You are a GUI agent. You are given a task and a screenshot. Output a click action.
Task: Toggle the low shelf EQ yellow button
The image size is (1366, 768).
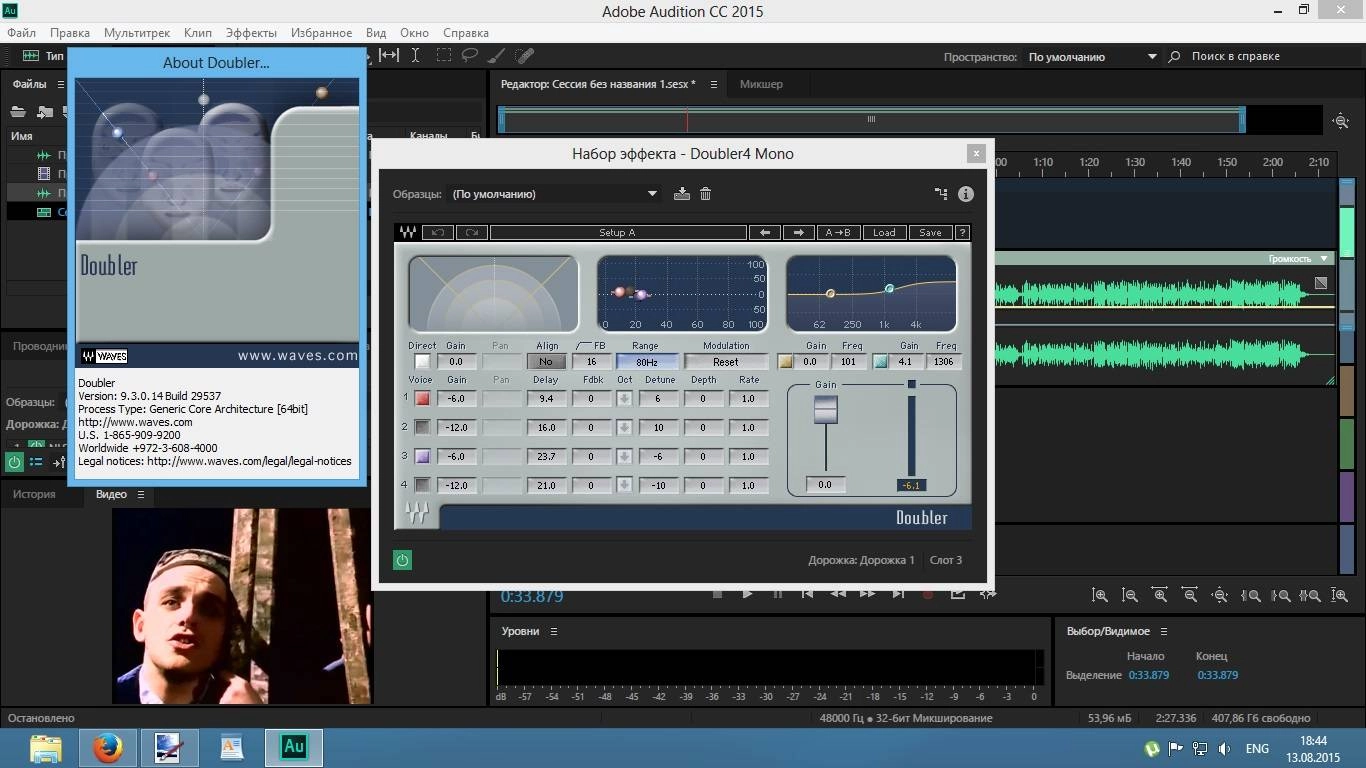click(x=786, y=362)
